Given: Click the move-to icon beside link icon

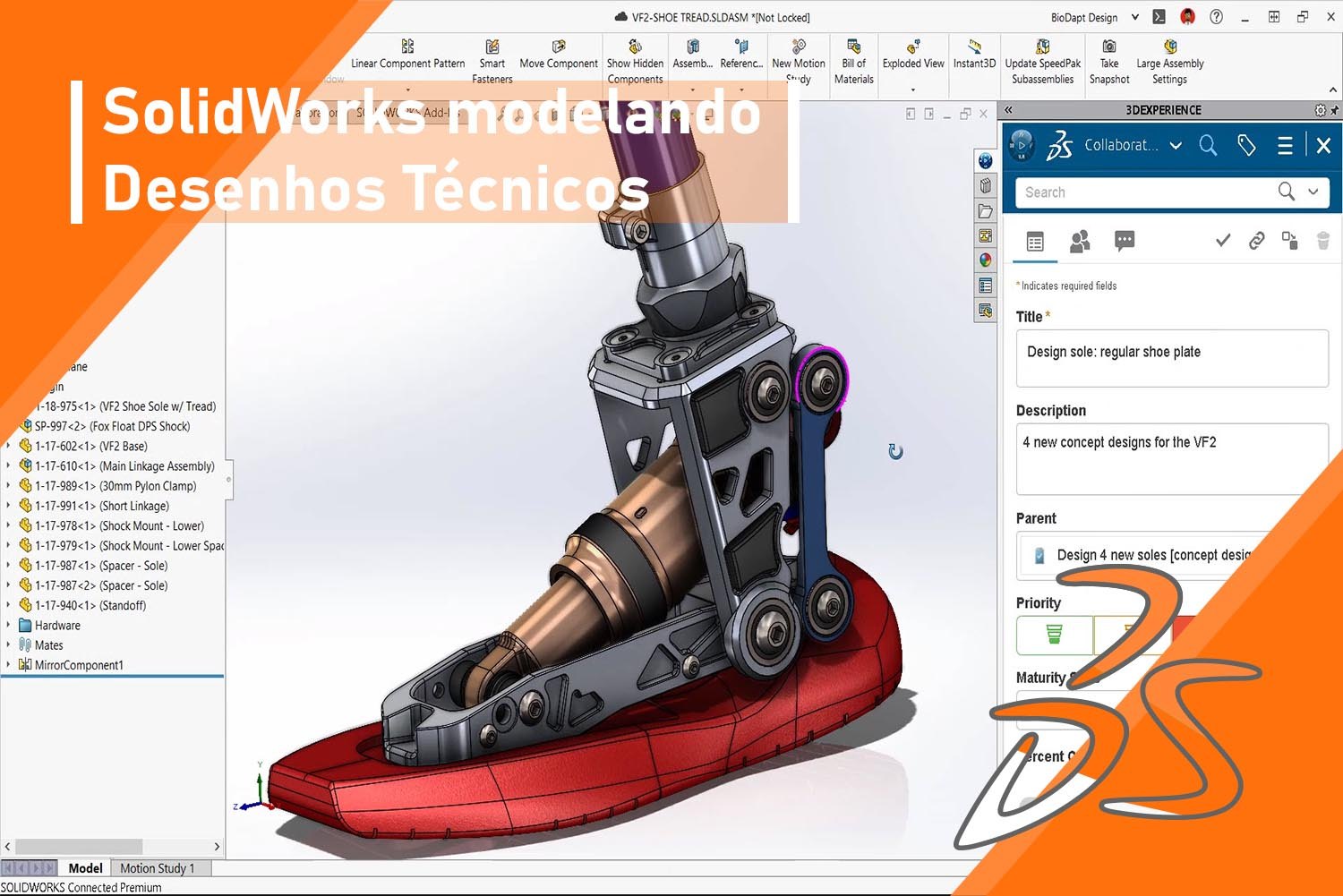Looking at the screenshot, I should (1289, 240).
